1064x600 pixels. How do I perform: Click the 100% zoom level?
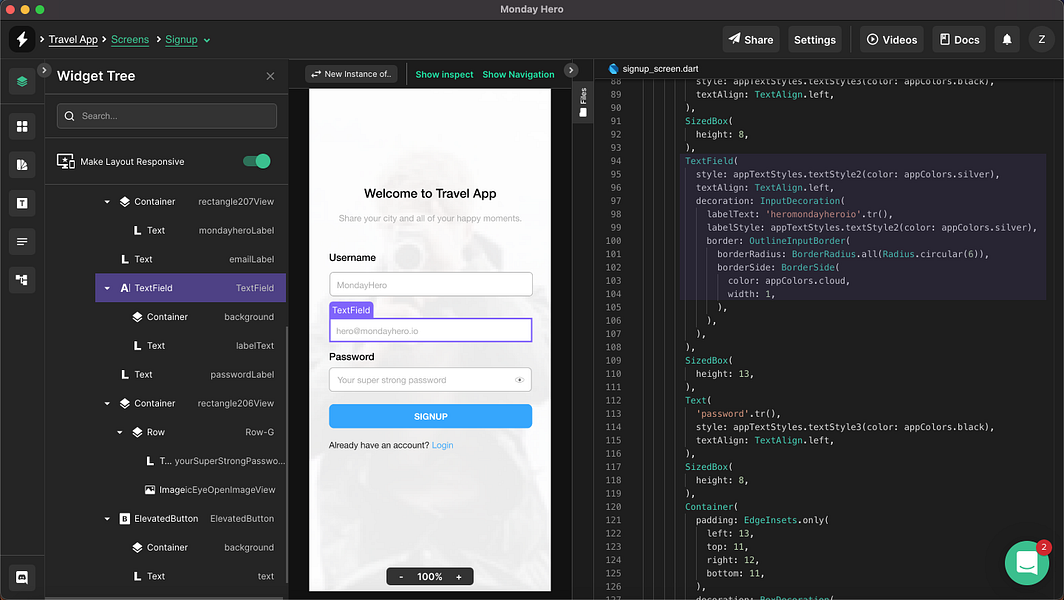[430, 577]
